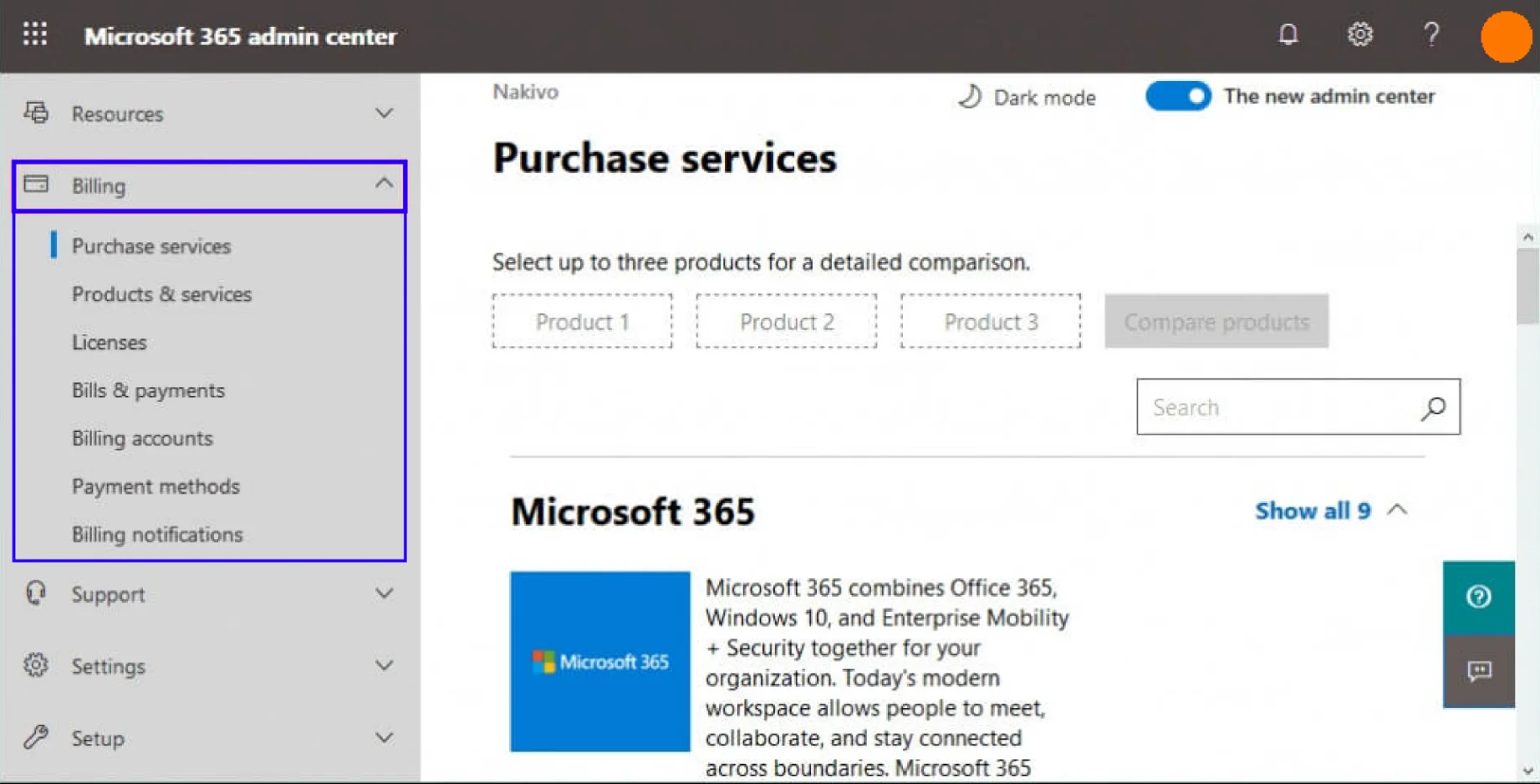Click the search magnifier icon
Screen dimensions: 1540x784
coord(1434,408)
